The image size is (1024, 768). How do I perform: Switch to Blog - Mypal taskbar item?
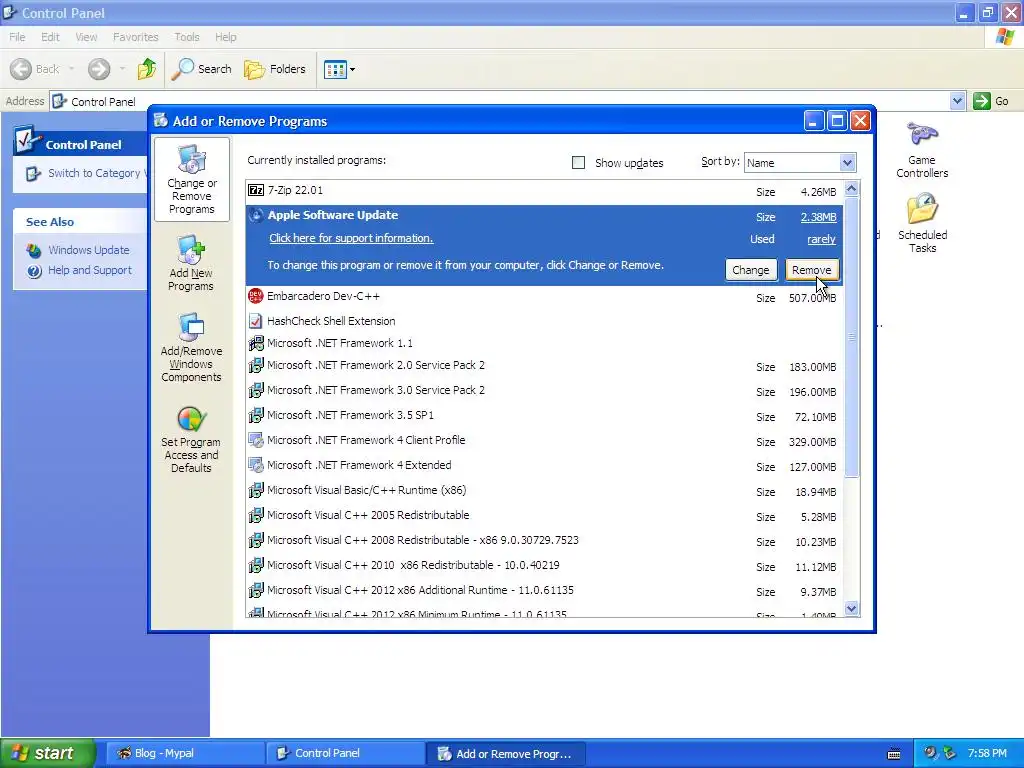(x=185, y=753)
